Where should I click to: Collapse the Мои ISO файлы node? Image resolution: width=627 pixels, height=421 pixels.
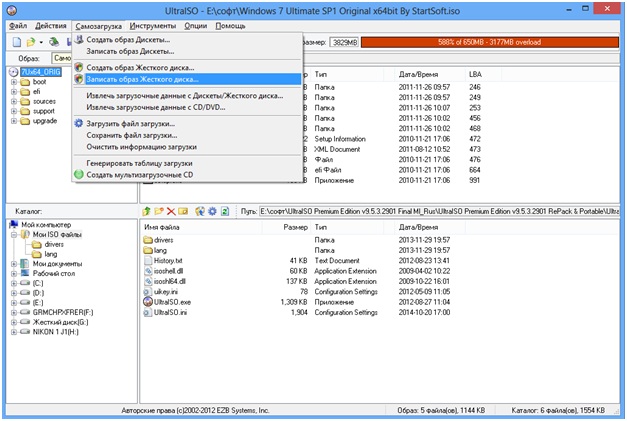click(x=14, y=234)
